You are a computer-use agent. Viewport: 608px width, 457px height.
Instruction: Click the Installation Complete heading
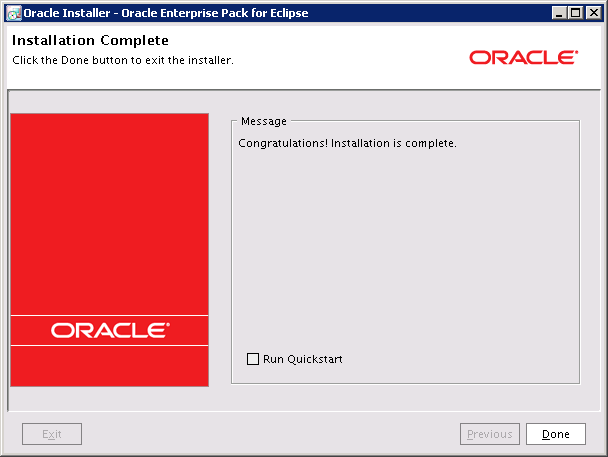click(x=90, y=41)
